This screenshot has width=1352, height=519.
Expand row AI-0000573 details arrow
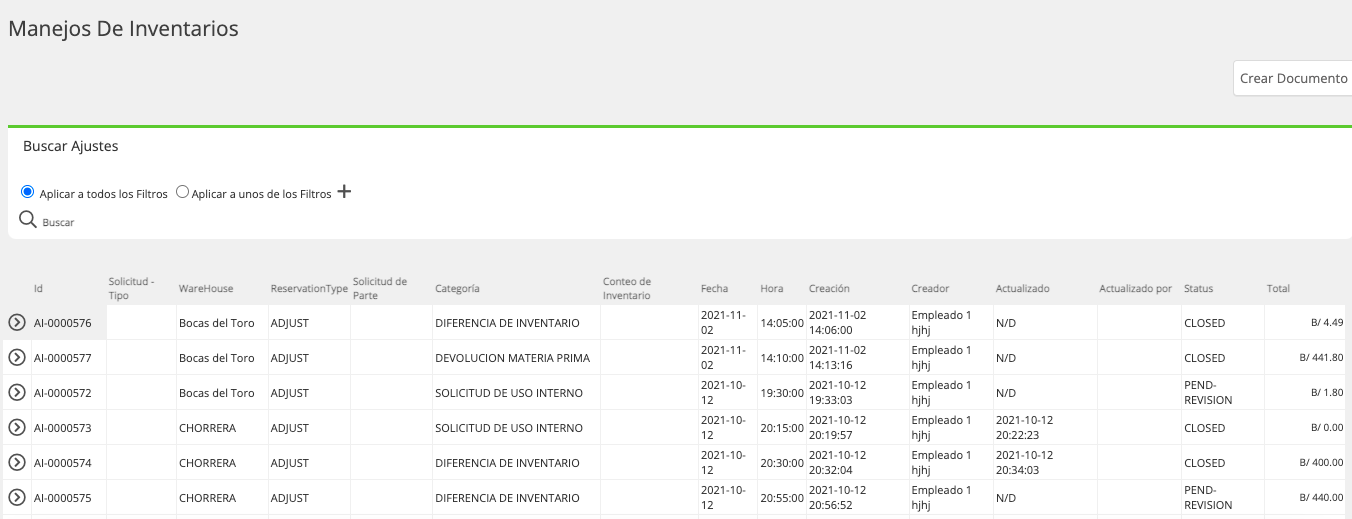point(16,427)
